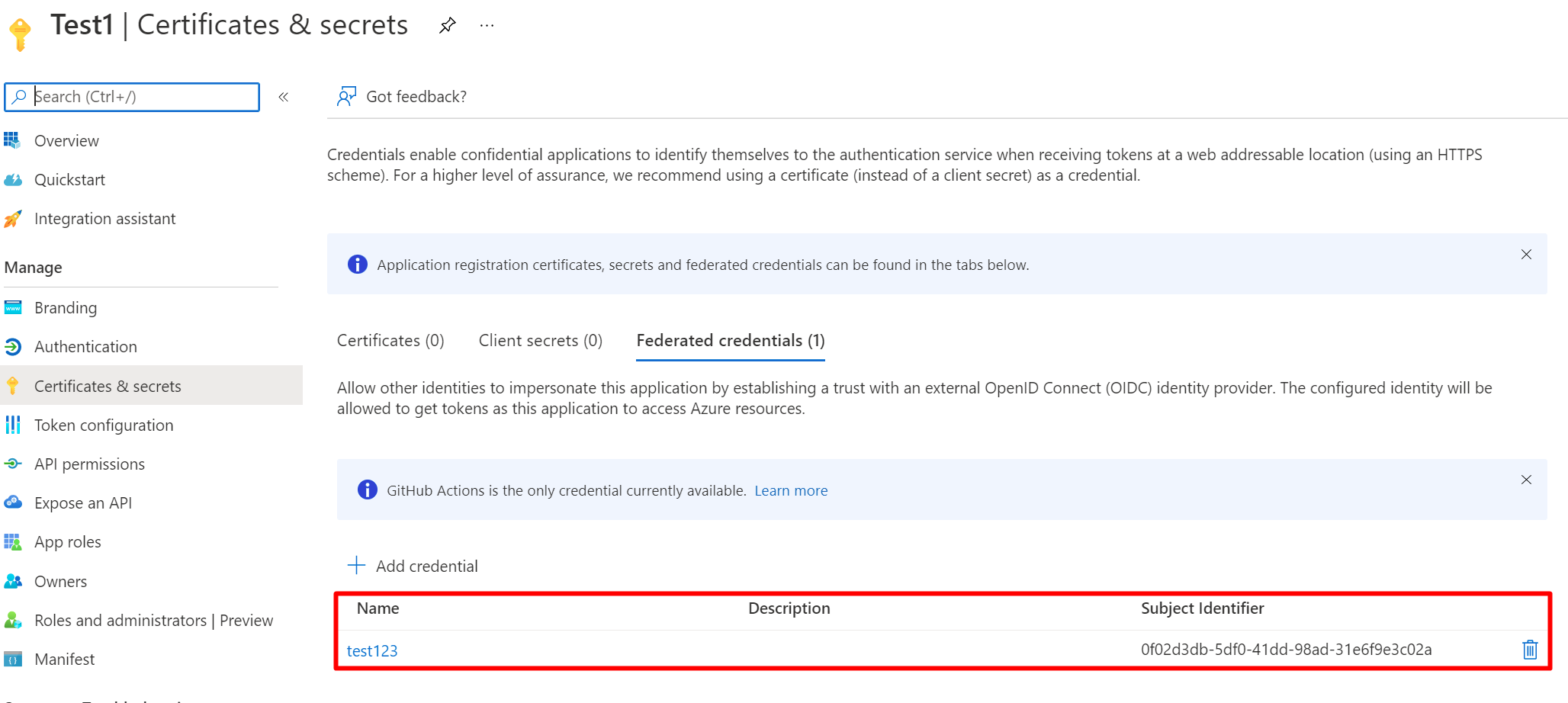
Task: Click the Integration assistant rocket icon
Action: tap(13, 219)
